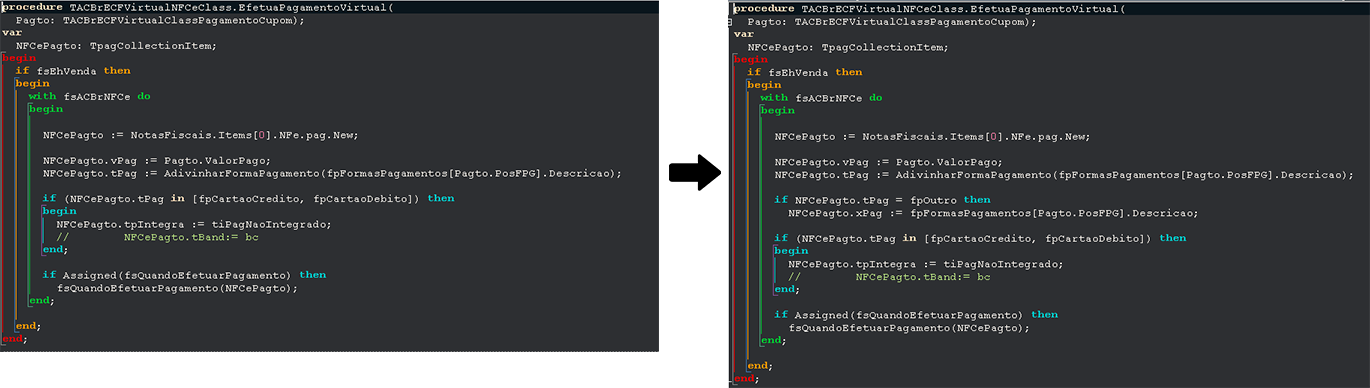Click 'fsQuandoEfetuarPagamento(NFCePagto);' call in left panel

pos(178,288)
